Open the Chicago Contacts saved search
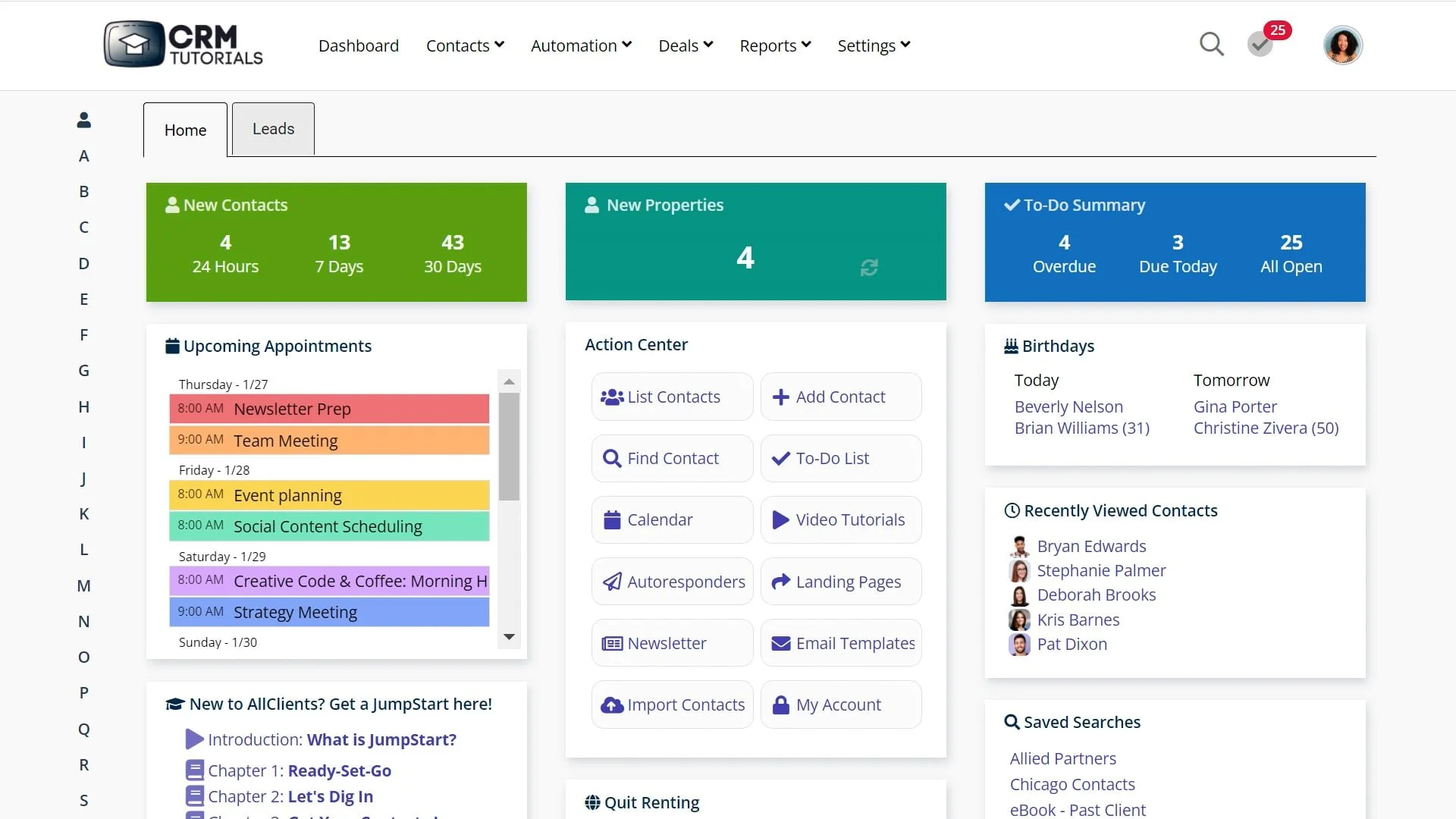Viewport: 1456px width, 819px height. pyautogui.click(x=1072, y=784)
